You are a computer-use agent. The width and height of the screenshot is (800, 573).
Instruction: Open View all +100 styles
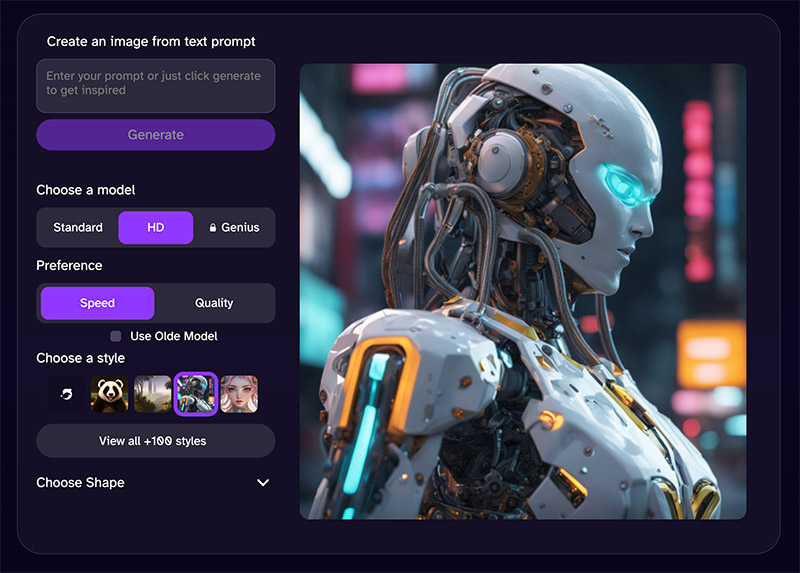click(x=156, y=441)
